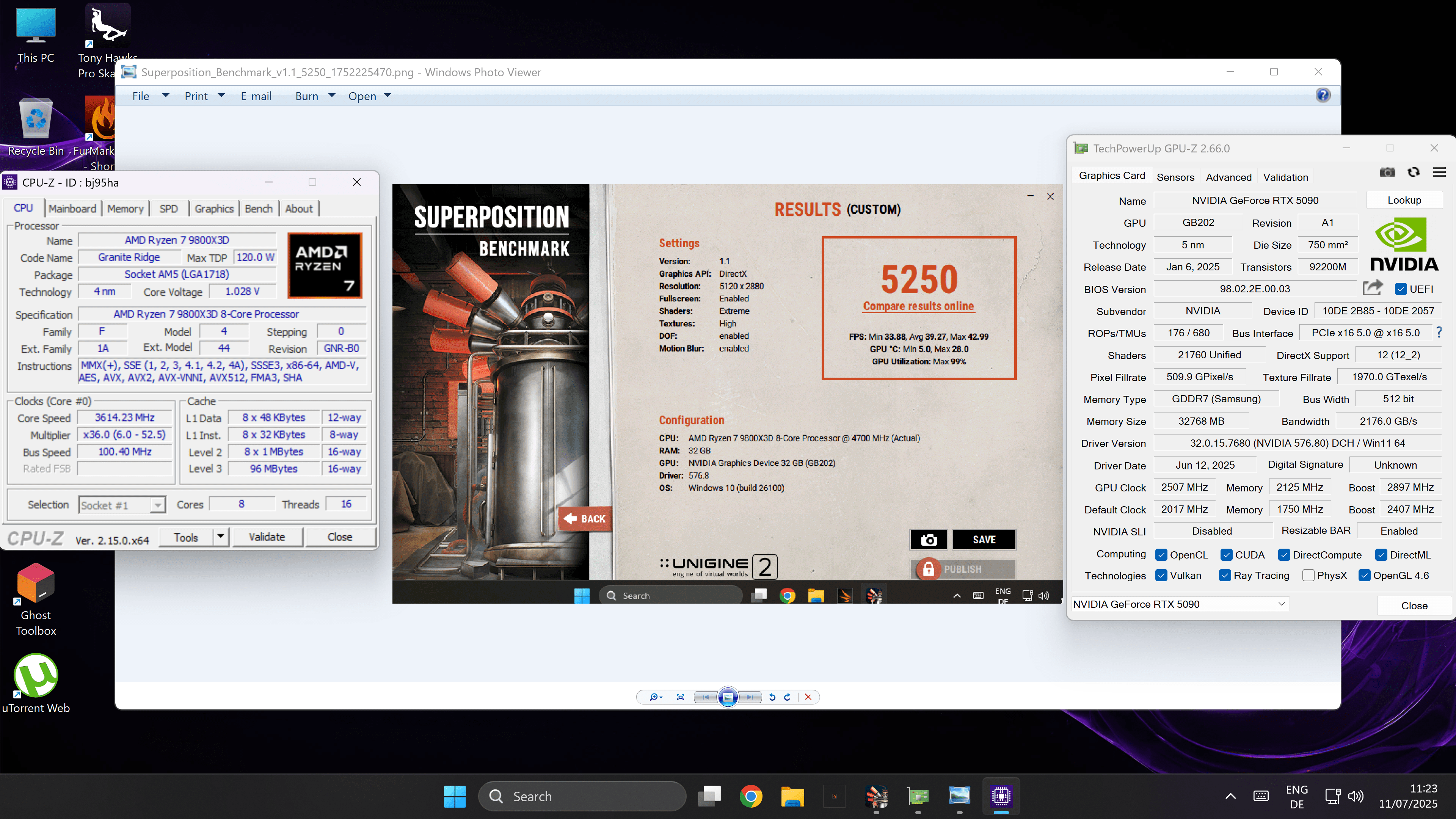Delete the image with the red X icon
1456x819 pixels.
click(x=808, y=697)
